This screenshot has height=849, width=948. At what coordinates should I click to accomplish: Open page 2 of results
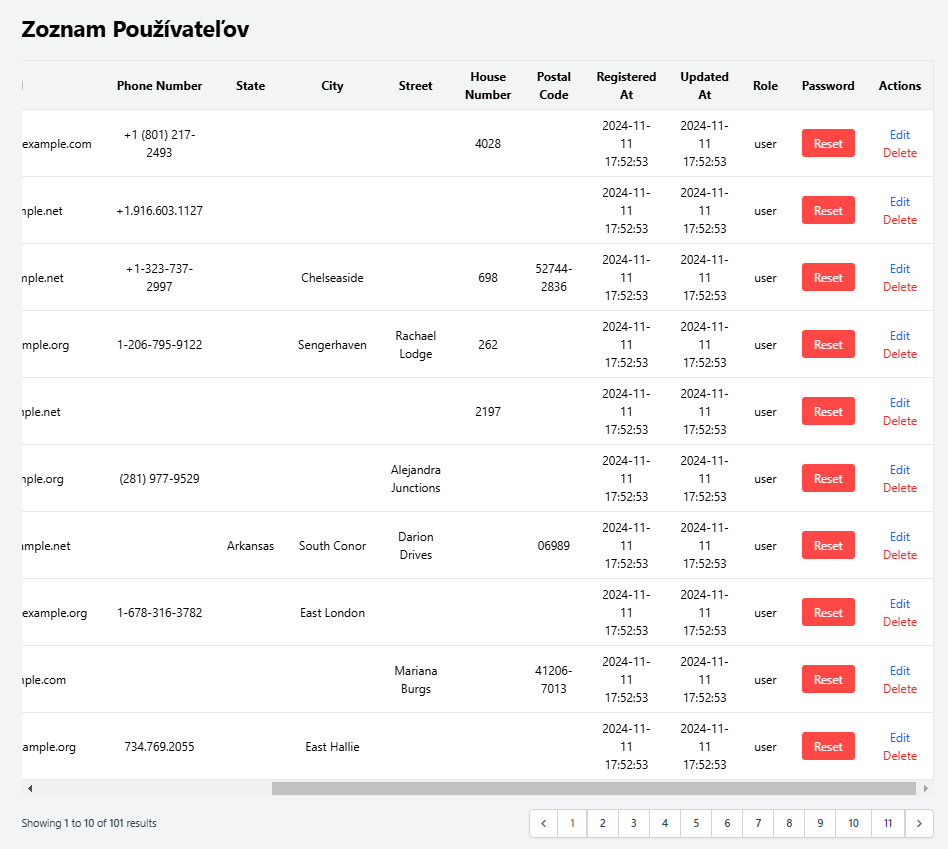[602, 823]
